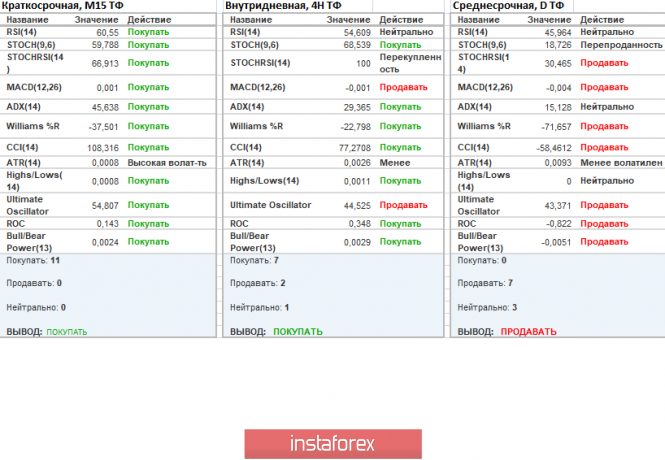Click RSI(14) value 45,964 in D table
The height and width of the screenshot is (460, 665).
(558, 32)
